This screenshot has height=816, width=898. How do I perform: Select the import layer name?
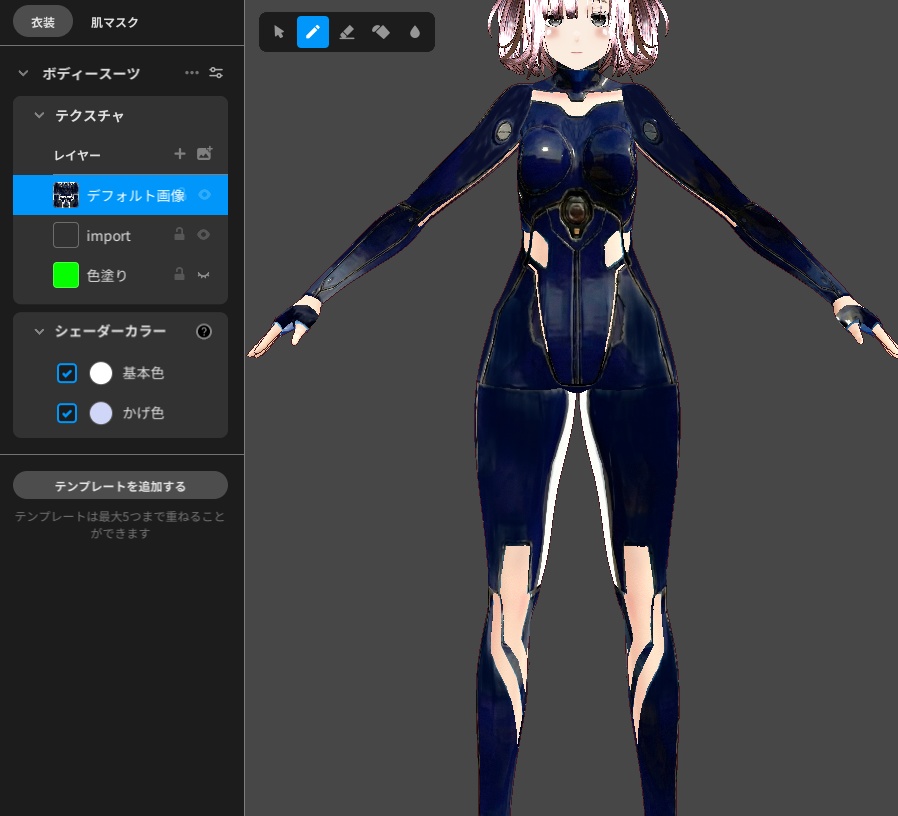tap(108, 236)
